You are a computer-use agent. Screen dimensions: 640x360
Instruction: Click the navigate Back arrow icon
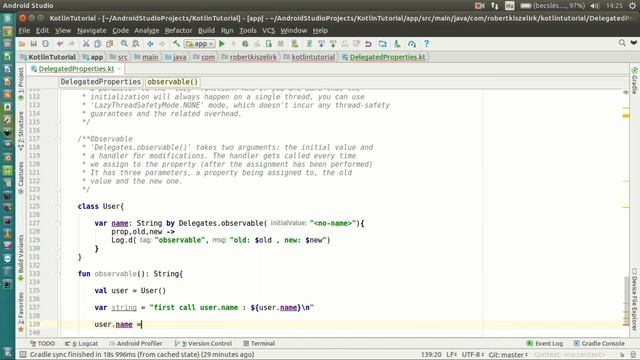pyautogui.click(x=150, y=44)
